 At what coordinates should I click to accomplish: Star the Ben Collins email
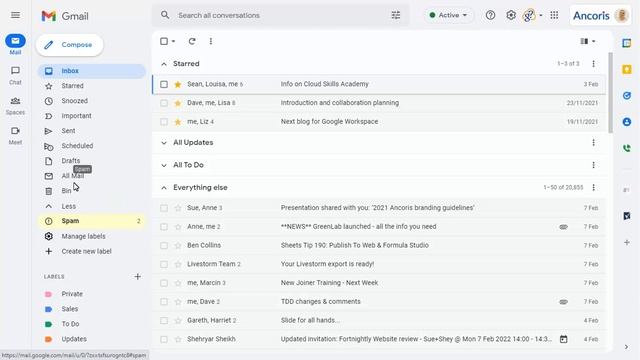[x=178, y=245]
